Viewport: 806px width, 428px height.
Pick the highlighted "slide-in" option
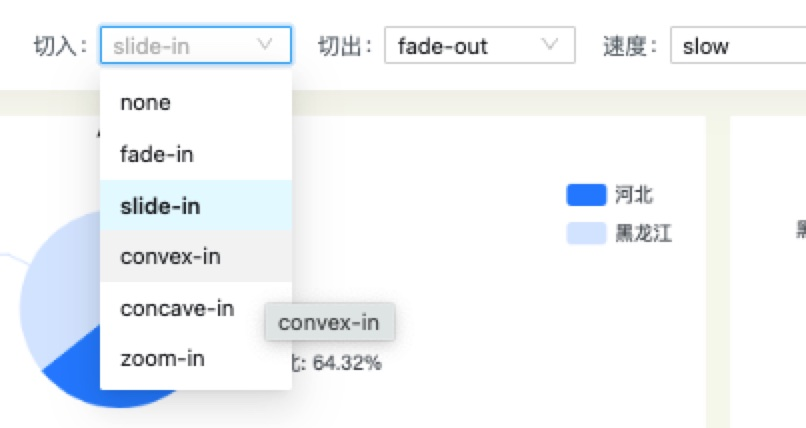click(160, 207)
